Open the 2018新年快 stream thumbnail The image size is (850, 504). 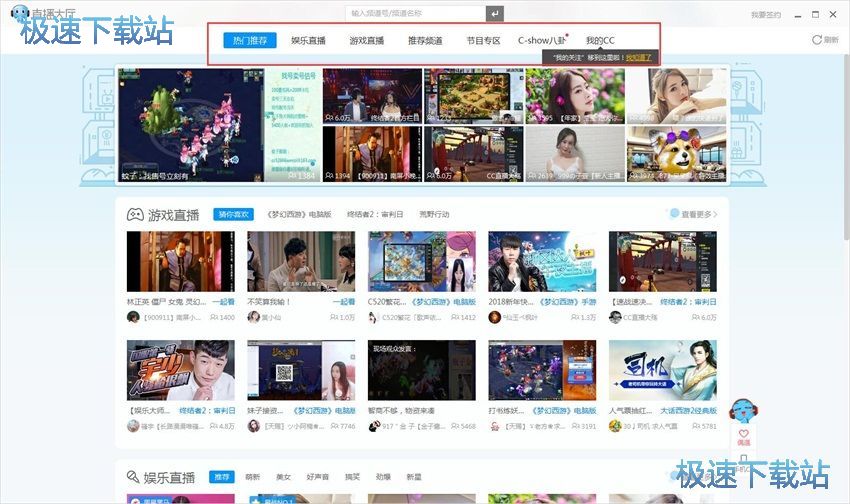542,262
